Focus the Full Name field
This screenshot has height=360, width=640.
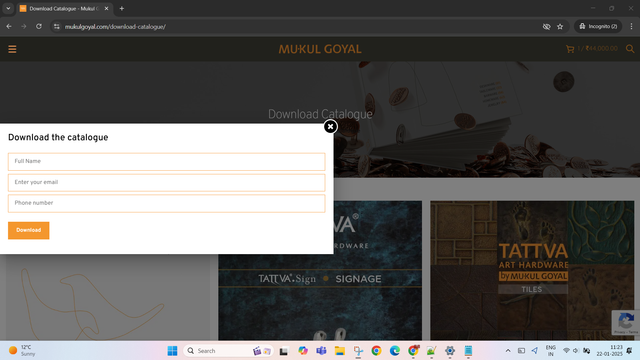point(167,162)
